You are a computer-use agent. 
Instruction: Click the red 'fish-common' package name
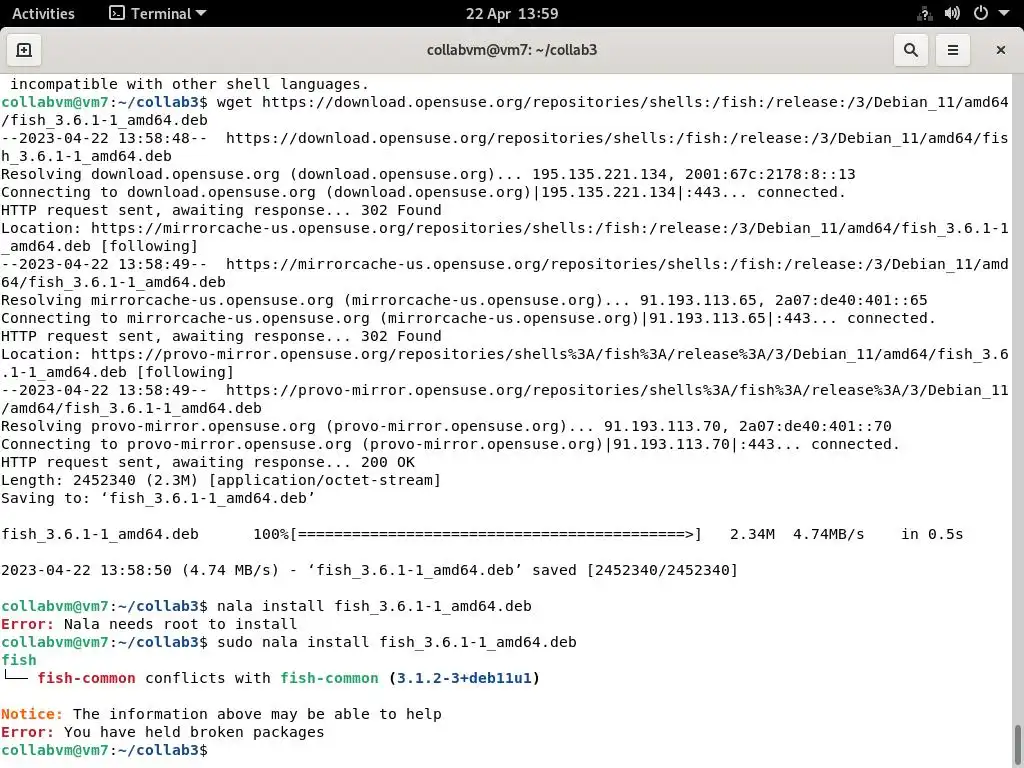pos(86,678)
